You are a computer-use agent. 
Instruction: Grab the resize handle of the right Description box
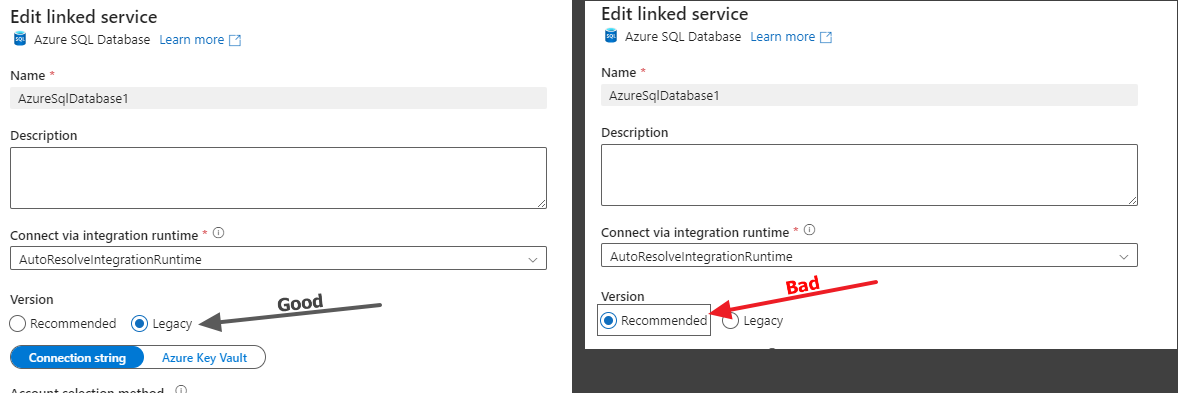[1132, 200]
